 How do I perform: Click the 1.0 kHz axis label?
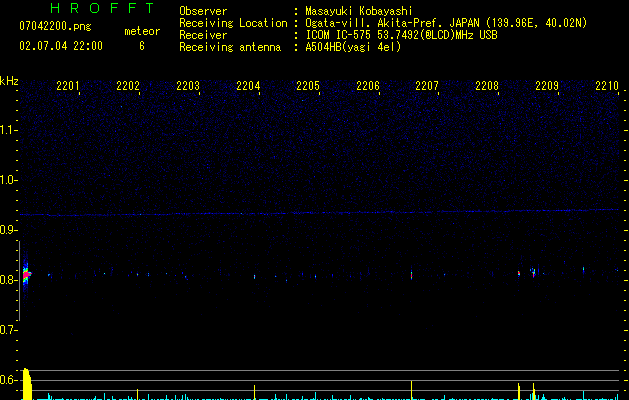(8, 180)
